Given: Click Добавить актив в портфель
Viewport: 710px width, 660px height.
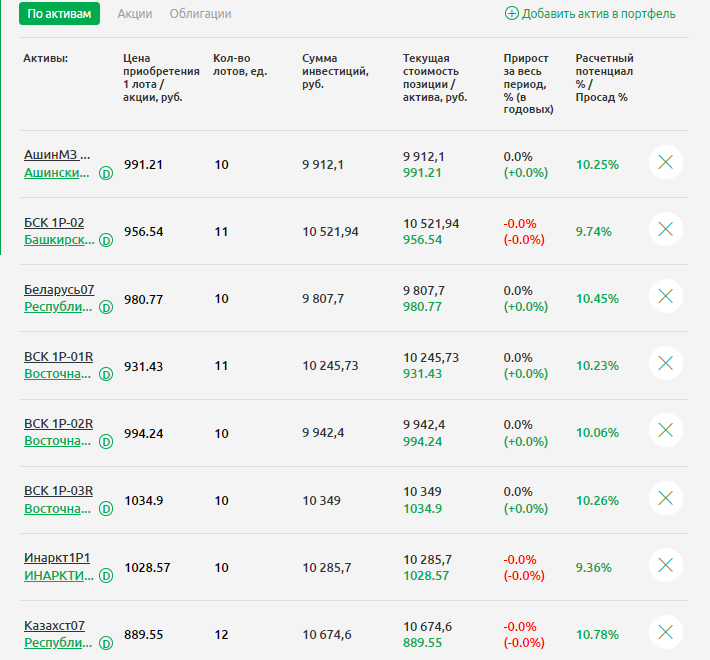Looking at the screenshot, I should [x=590, y=14].
